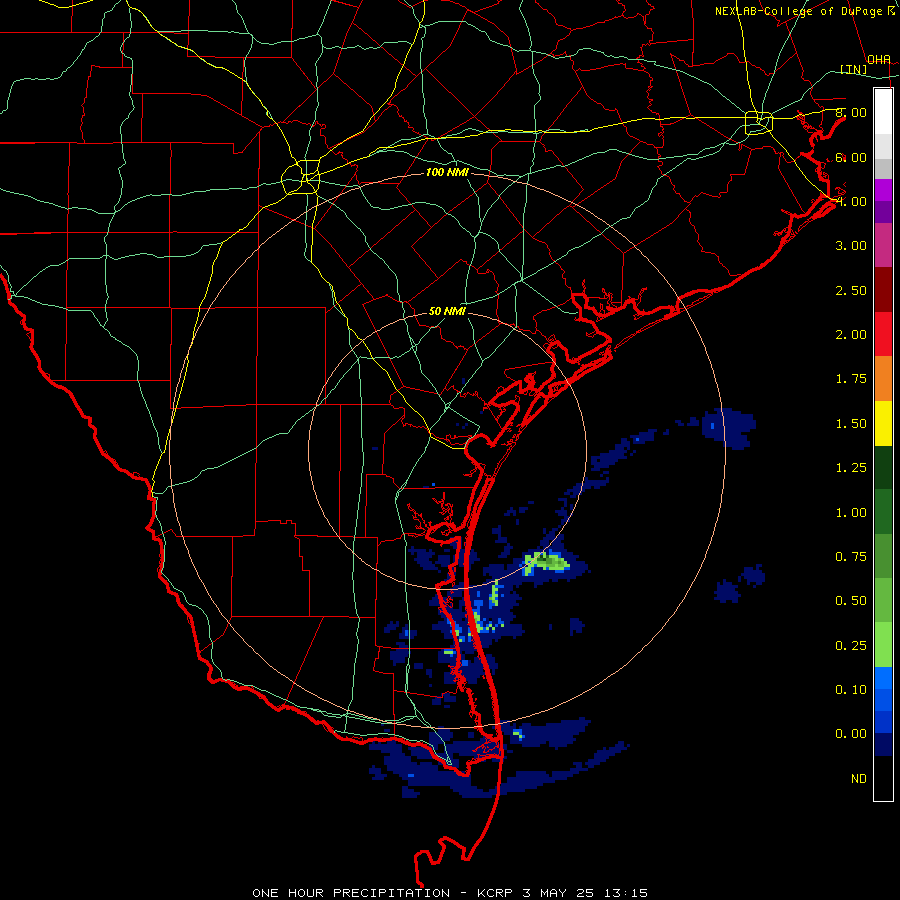Screen dimensions: 900x900
Task: Pick the orange legend swatch near 1.75
Action: tap(883, 379)
